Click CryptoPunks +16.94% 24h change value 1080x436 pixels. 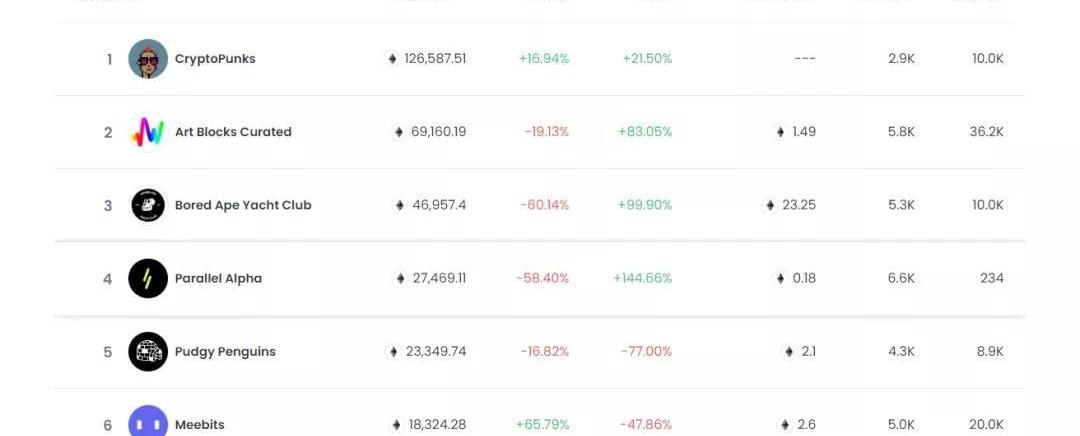[x=544, y=59]
